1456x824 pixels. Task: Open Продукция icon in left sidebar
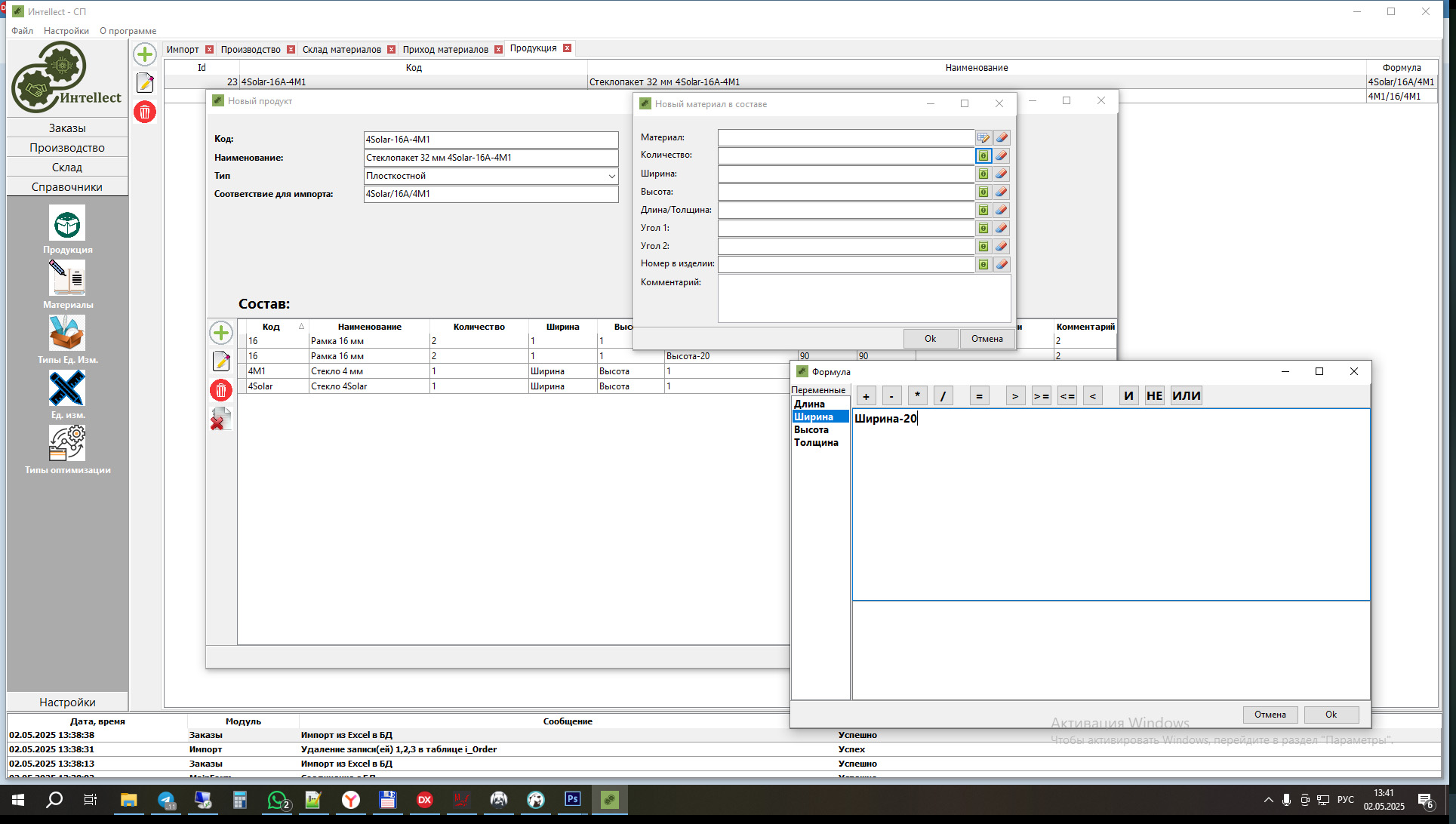(x=67, y=225)
